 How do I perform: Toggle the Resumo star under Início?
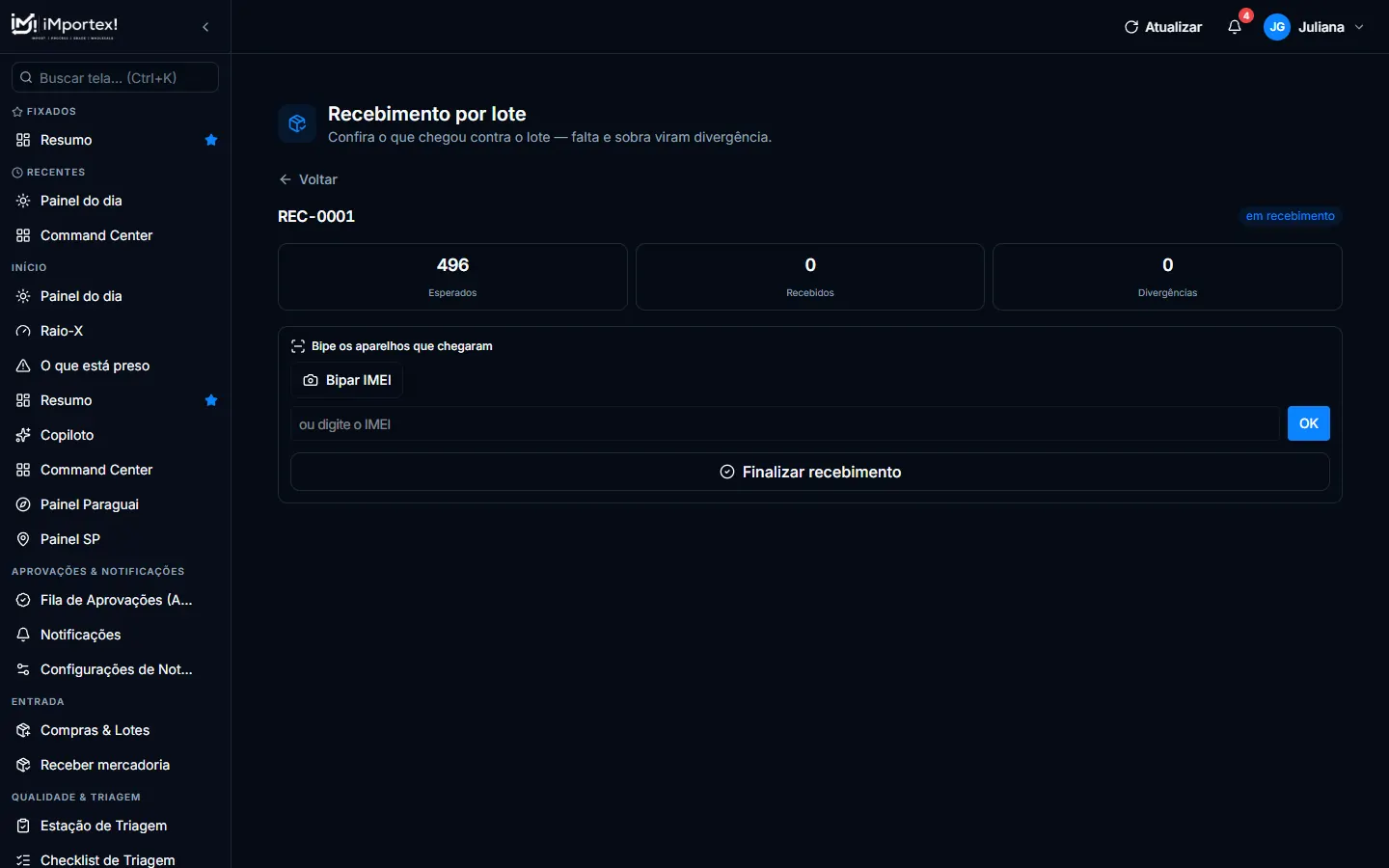point(211,400)
